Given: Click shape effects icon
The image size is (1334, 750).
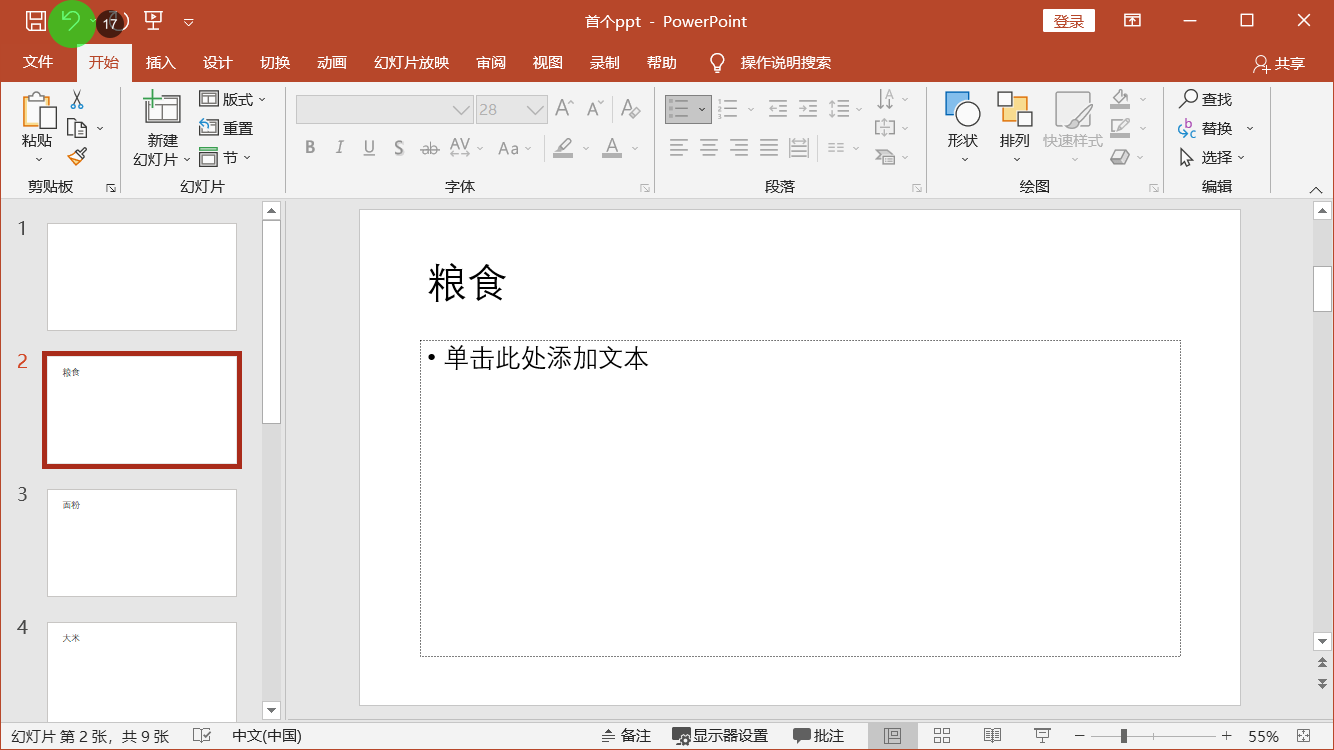Looking at the screenshot, I should [x=1120, y=157].
